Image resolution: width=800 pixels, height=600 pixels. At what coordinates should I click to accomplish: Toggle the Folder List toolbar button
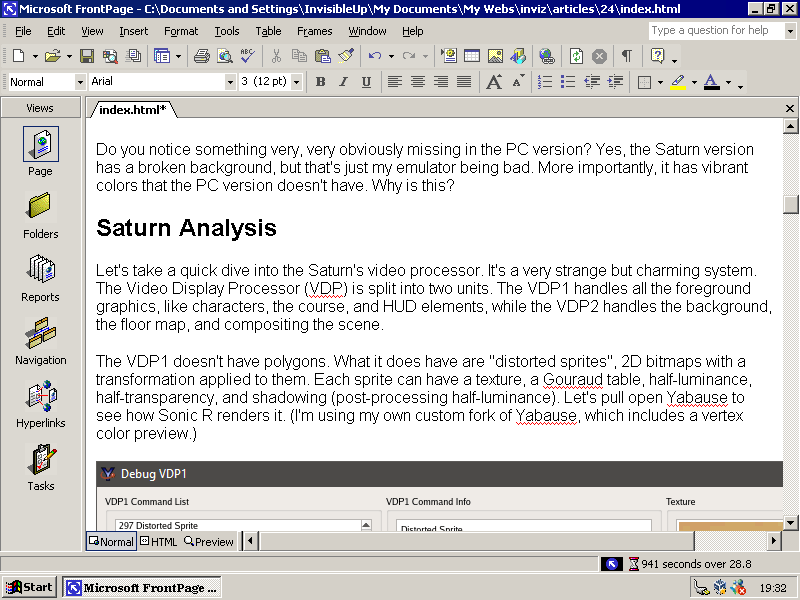[x=162, y=56]
